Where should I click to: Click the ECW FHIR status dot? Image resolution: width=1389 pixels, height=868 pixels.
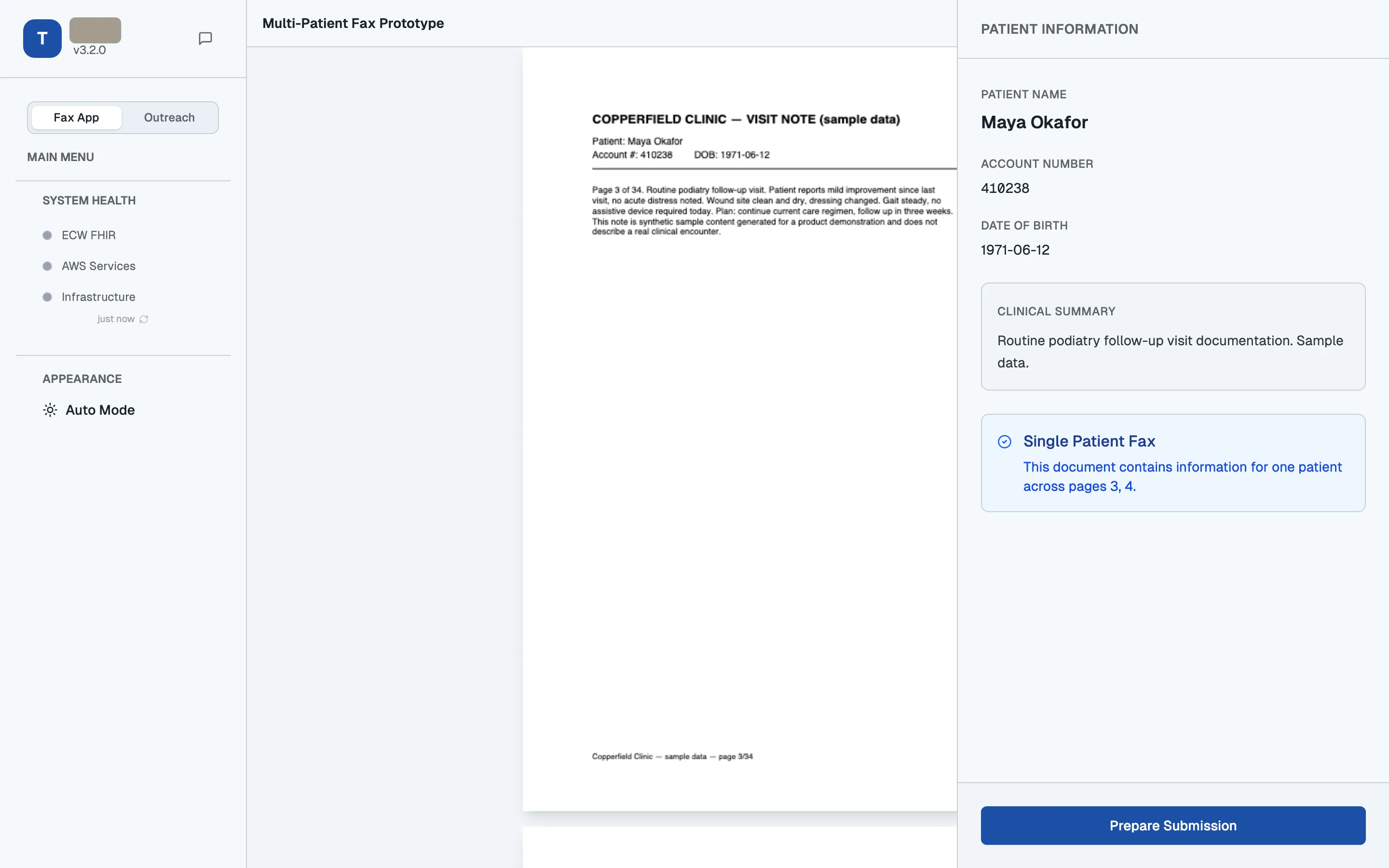pos(47,235)
